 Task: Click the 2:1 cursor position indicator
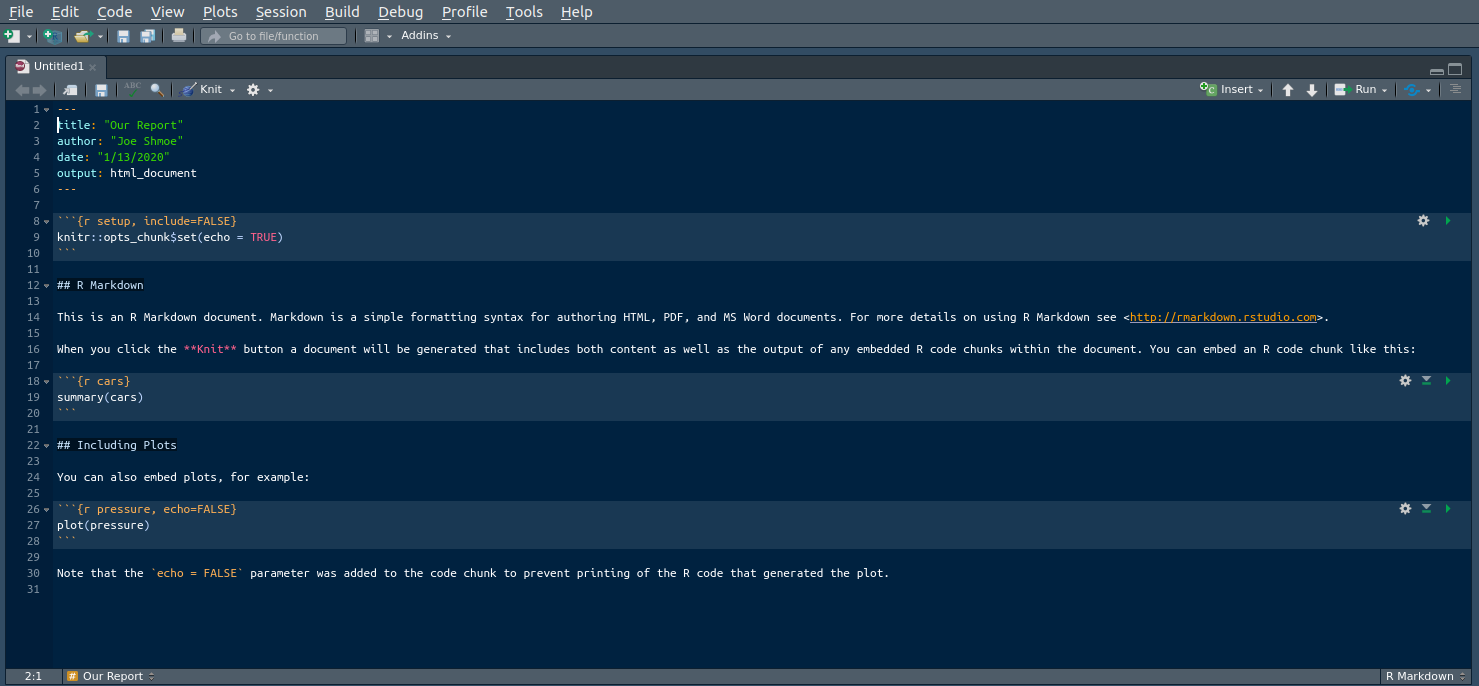(33, 676)
